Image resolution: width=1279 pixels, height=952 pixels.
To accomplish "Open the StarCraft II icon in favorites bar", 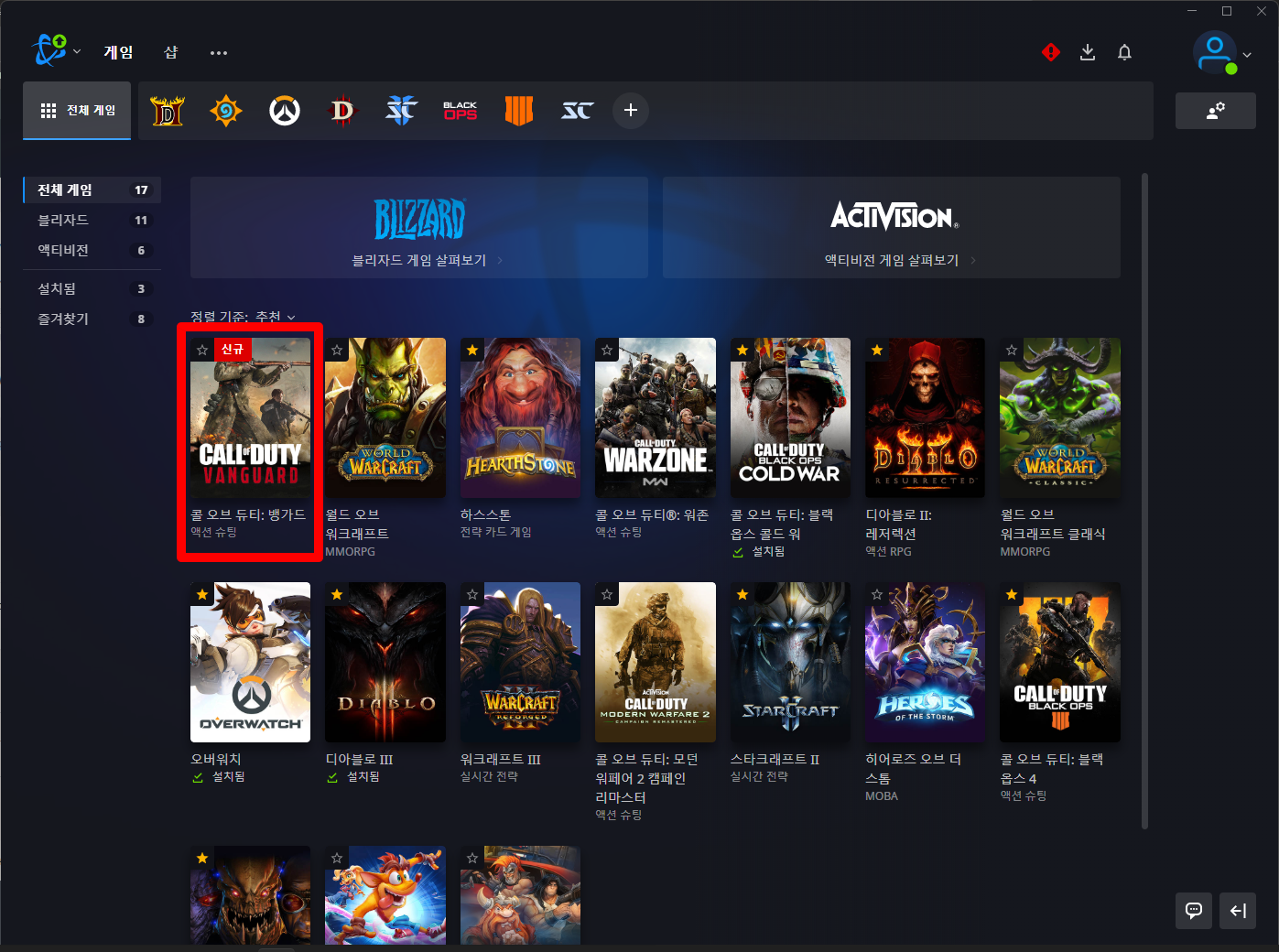I will (x=401, y=111).
